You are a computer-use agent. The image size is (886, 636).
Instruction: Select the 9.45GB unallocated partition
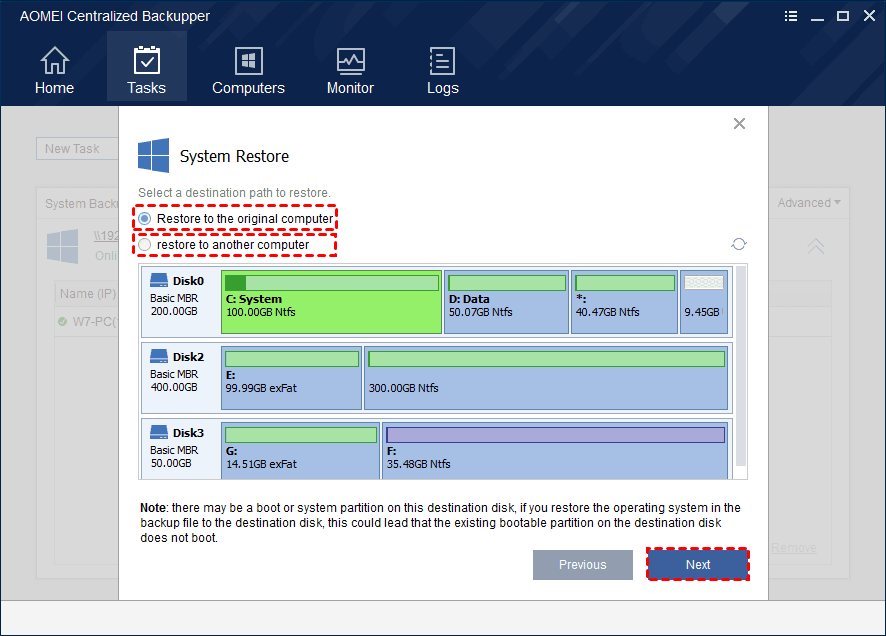[703, 302]
